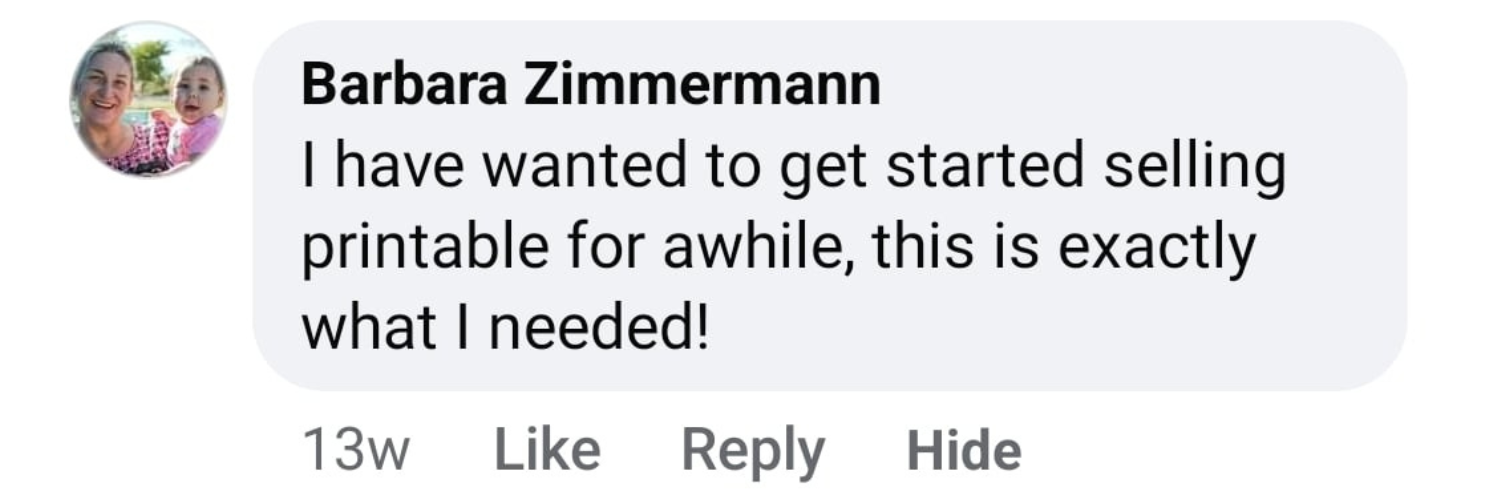1500x500 pixels.
Task: Hide the comment about selling printables
Action: click(x=963, y=449)
